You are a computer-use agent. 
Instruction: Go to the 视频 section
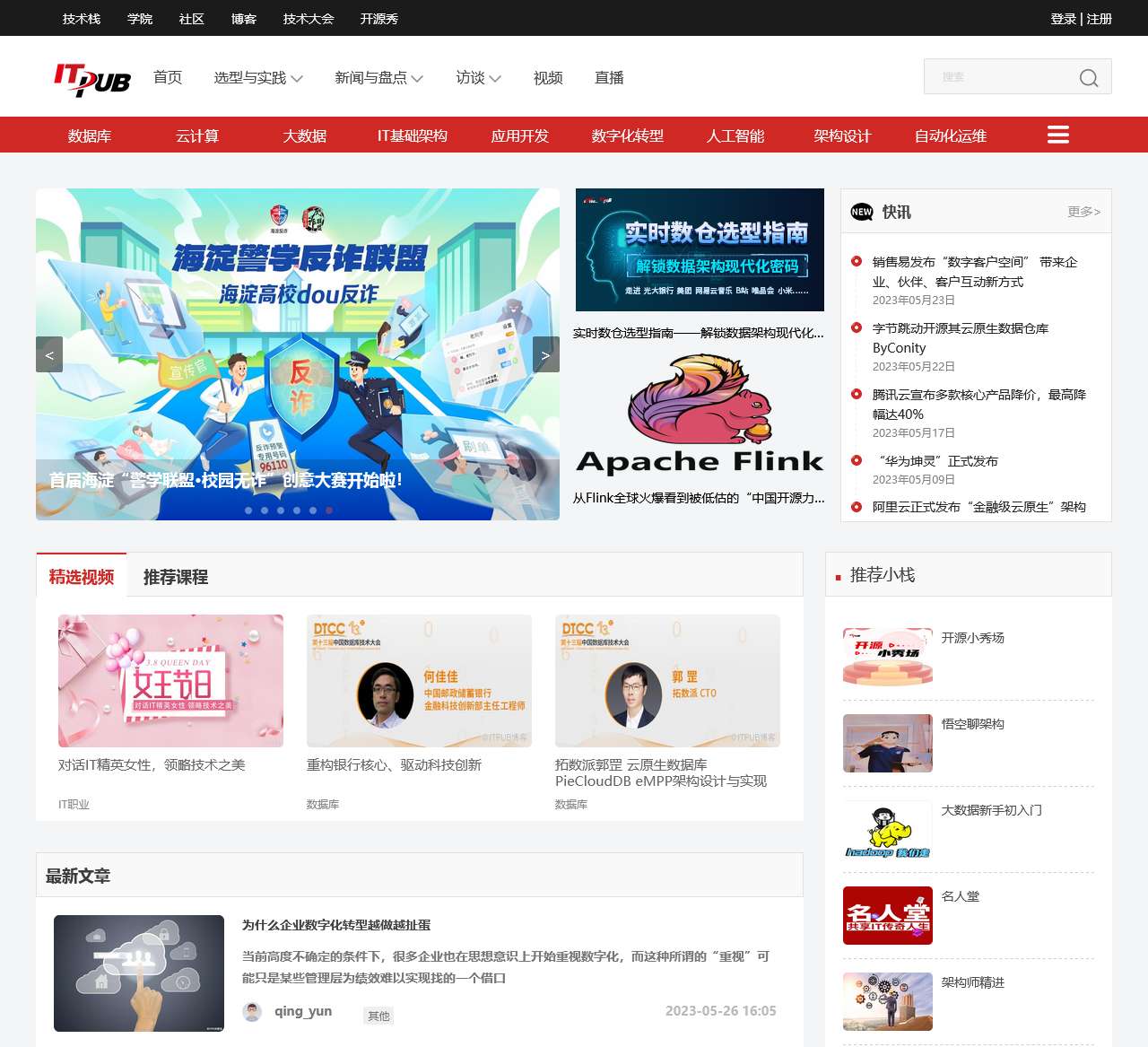[x=548, y=78]
